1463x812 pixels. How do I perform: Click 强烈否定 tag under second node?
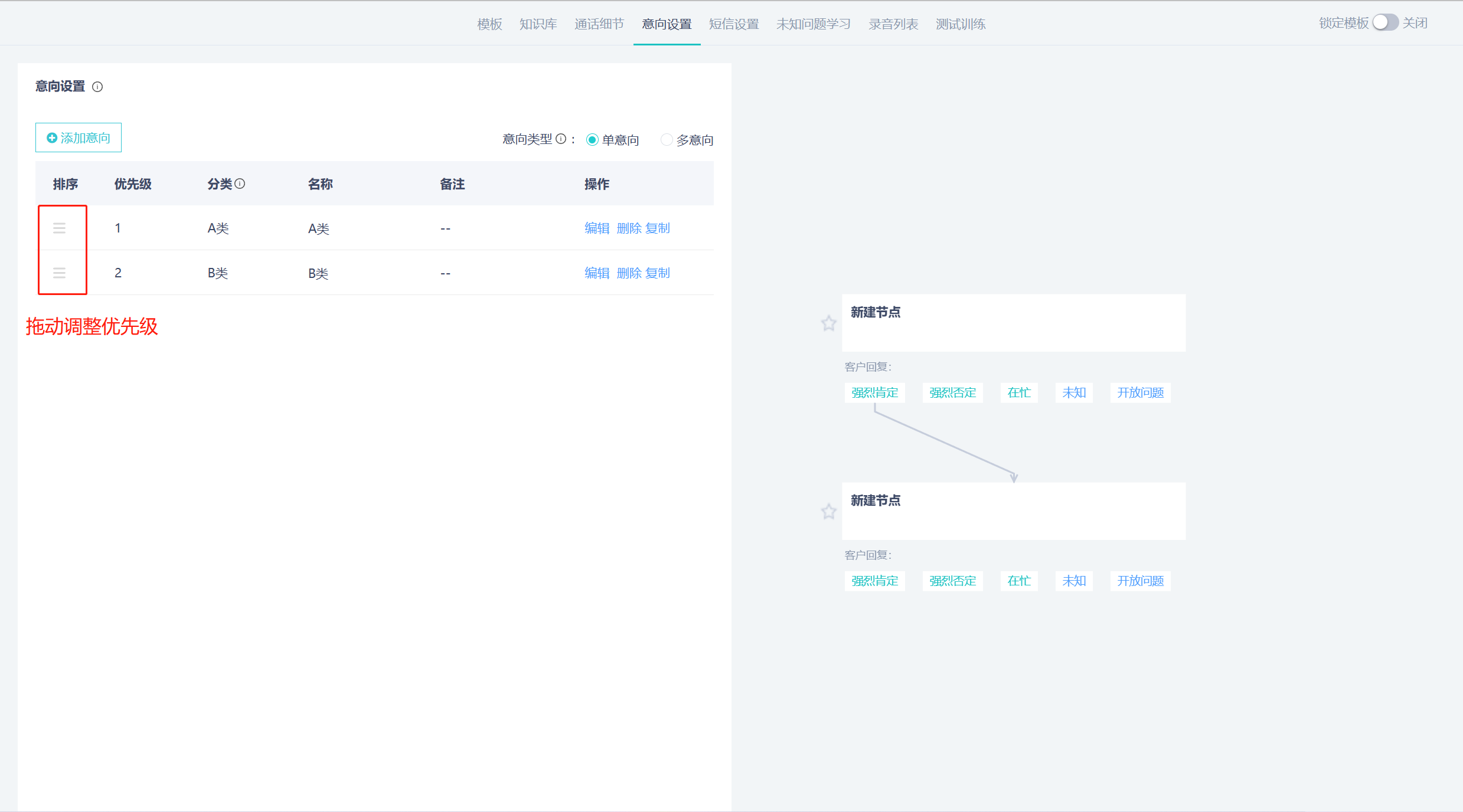tap(952, 581)
